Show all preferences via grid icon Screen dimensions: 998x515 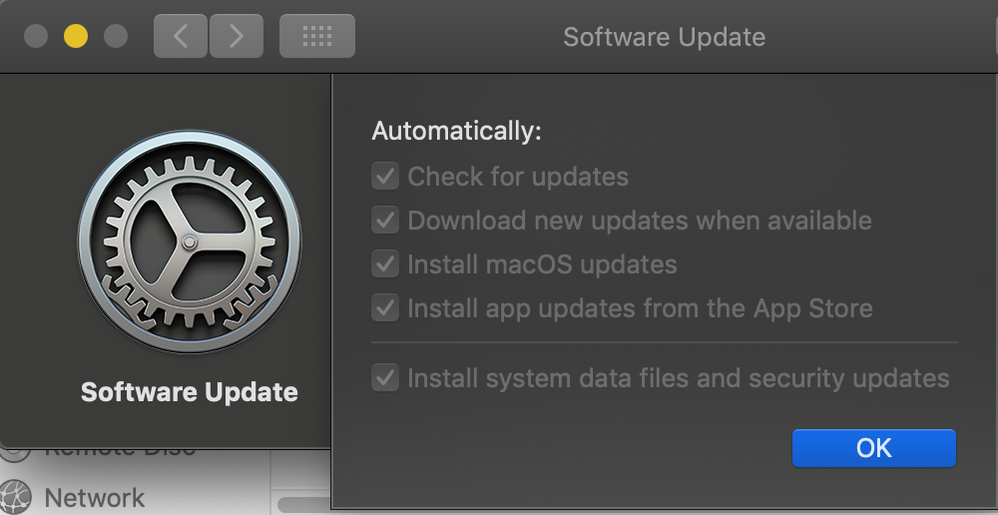[x=317, y=36]
